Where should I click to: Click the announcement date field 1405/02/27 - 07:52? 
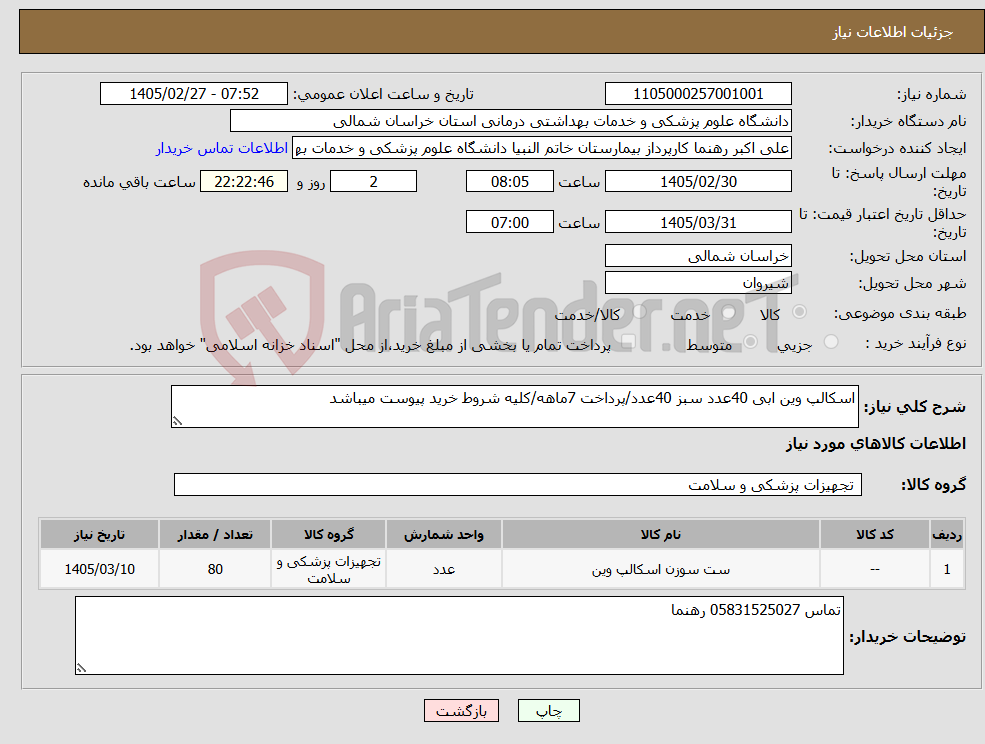click(x=193, y=94)
